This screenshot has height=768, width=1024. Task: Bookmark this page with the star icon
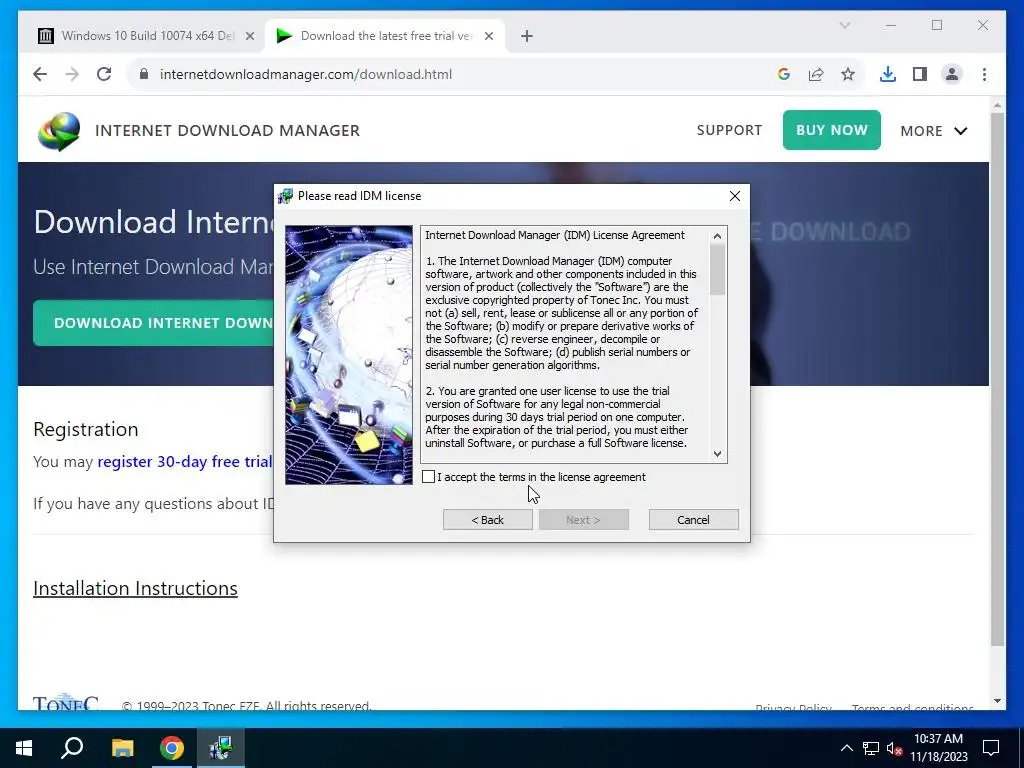pos(848,74)
